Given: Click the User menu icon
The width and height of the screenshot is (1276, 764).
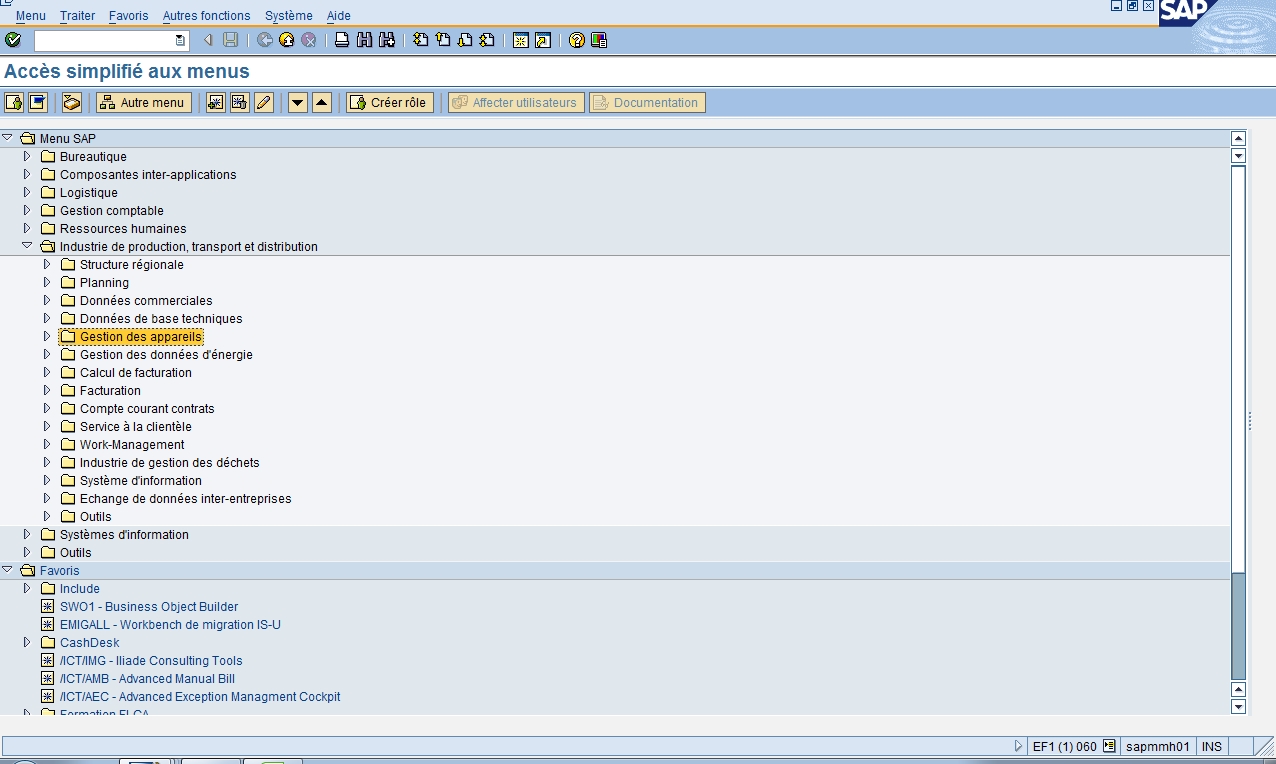Looking at the screenshot, I should [14, 102].
